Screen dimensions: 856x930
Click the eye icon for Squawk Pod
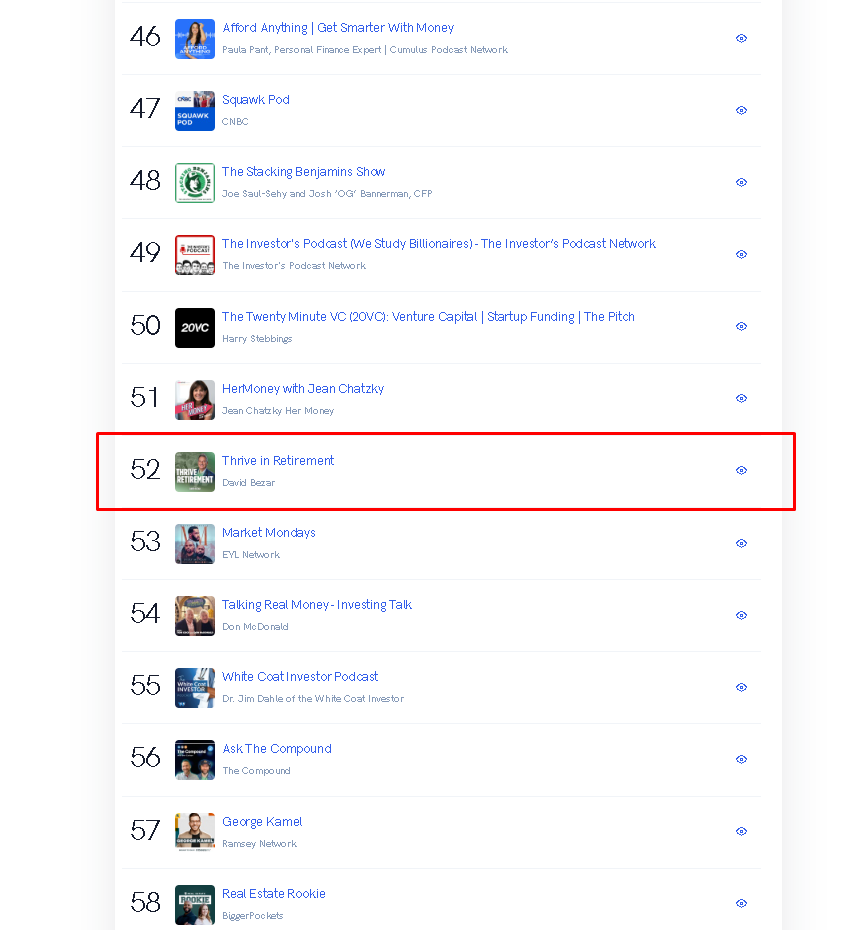coord(741,110)
